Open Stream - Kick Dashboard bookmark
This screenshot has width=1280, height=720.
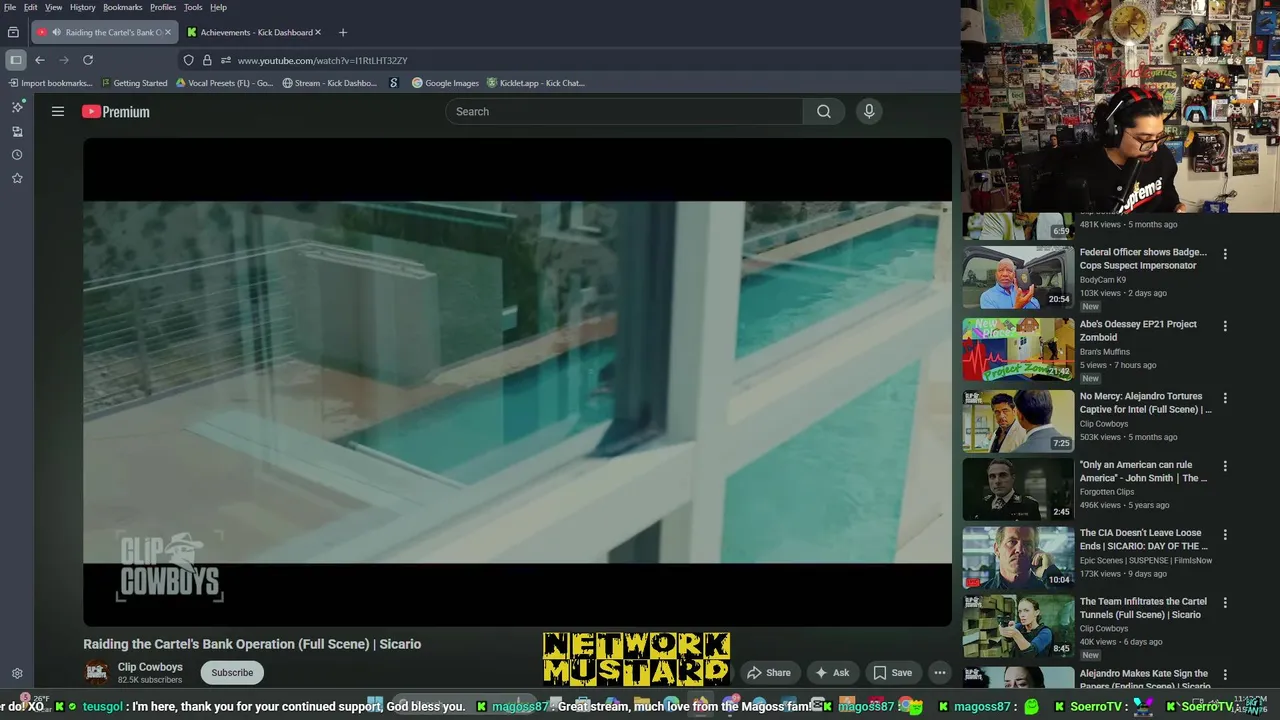(330, 83)
